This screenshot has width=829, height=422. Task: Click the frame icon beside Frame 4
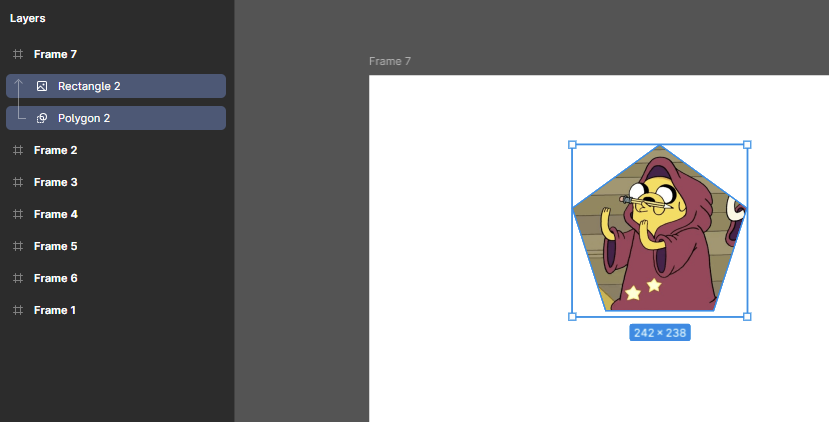pos(18,214)
